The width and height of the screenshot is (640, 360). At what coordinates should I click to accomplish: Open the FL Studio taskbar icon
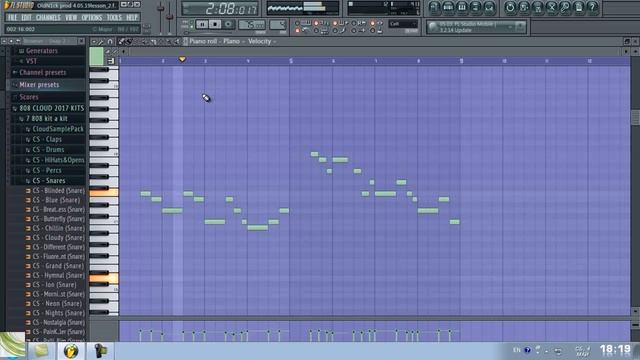71,351
